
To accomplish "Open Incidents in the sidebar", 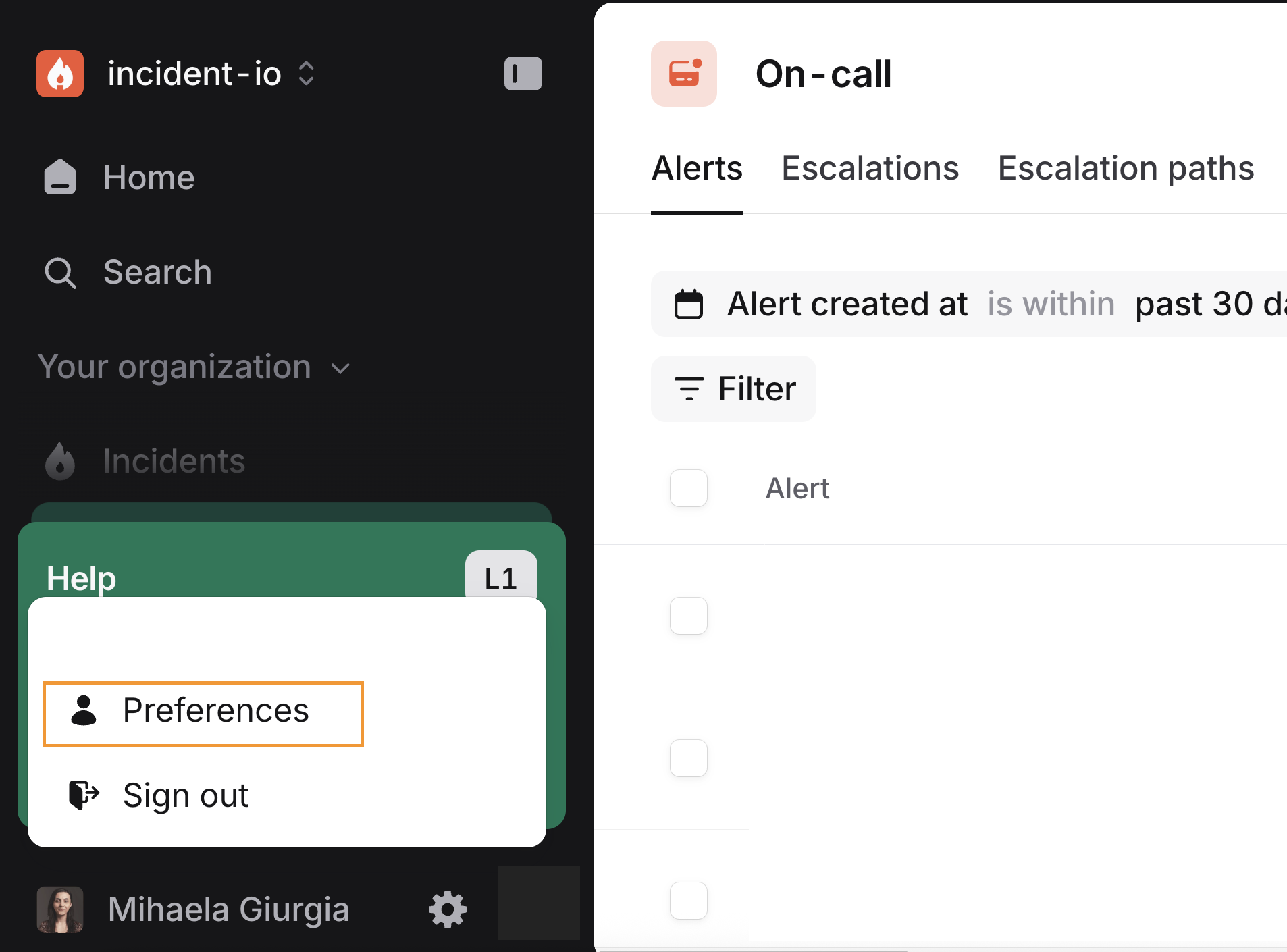I will coord(174,461).
